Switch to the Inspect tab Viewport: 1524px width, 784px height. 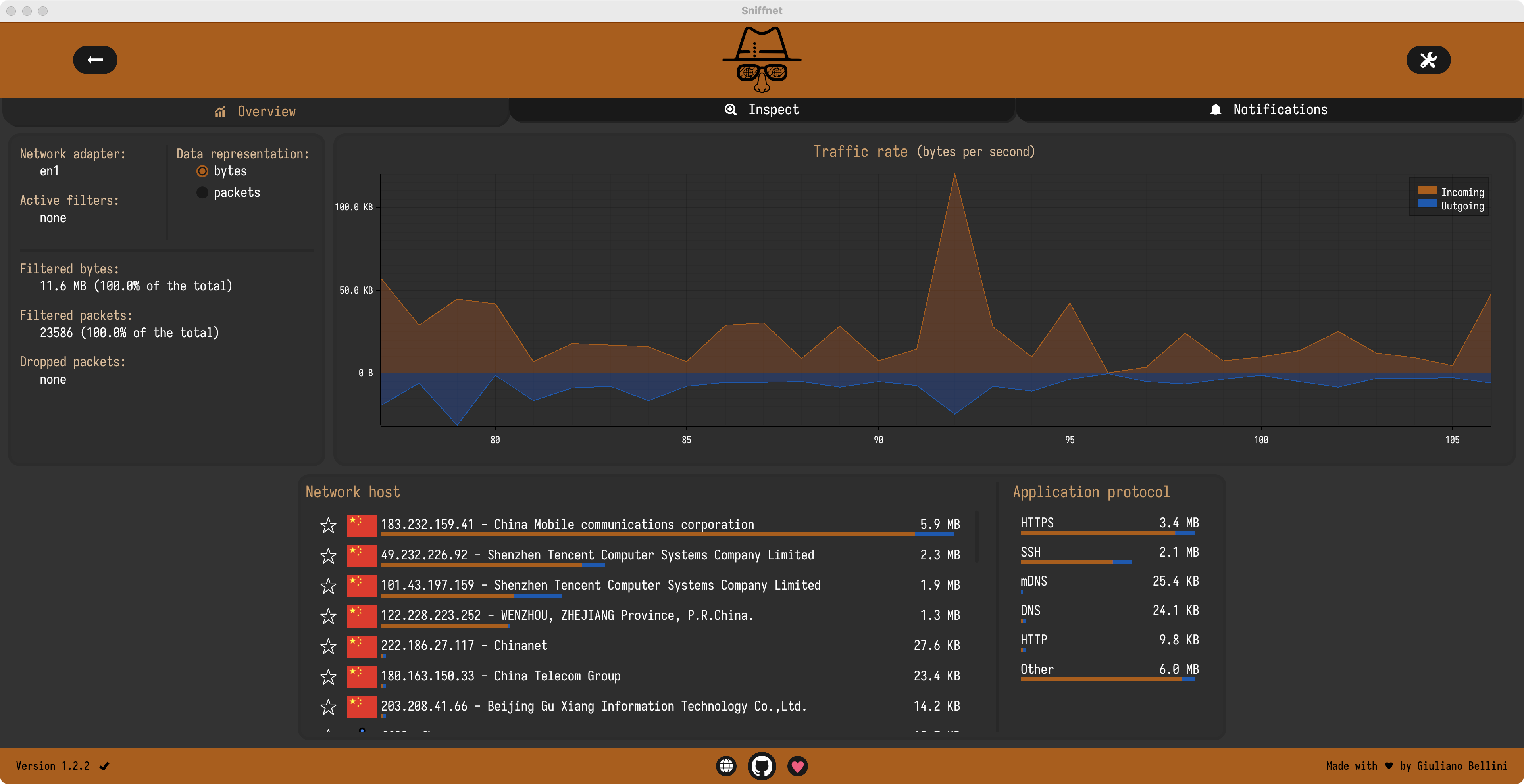click(x=762, y=110)
